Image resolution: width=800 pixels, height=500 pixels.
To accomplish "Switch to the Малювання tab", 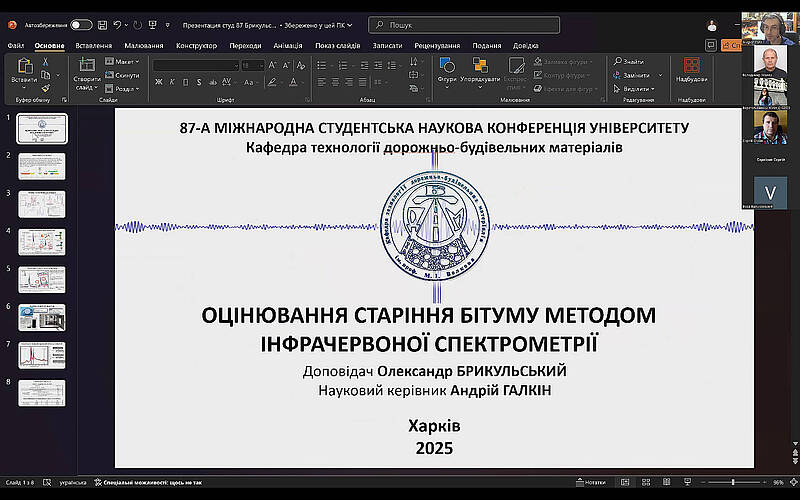I will tap(144, 45).
